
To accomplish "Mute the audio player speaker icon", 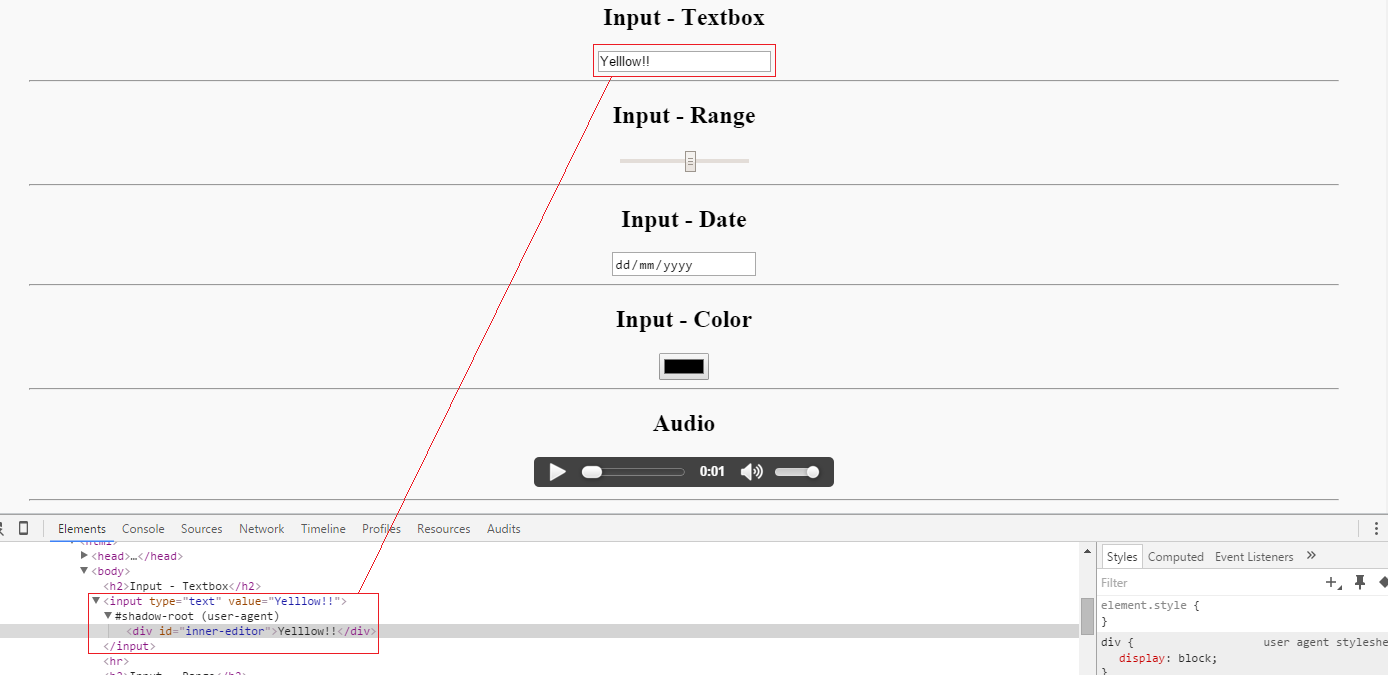I will [x=751, y=472].
